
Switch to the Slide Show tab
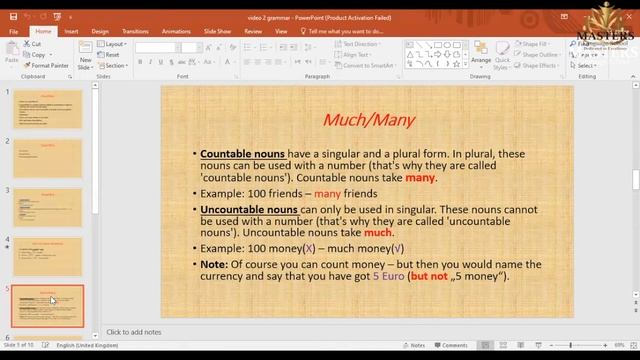point(217,31)
